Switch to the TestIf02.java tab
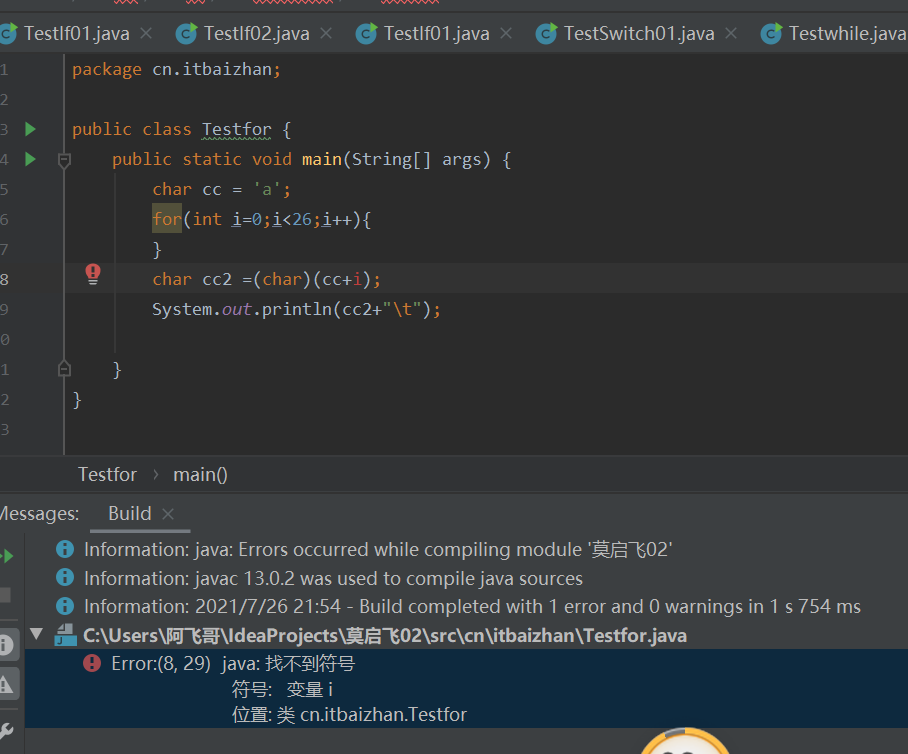The width and height of the screenshot is (908, 754). (256, 34)
